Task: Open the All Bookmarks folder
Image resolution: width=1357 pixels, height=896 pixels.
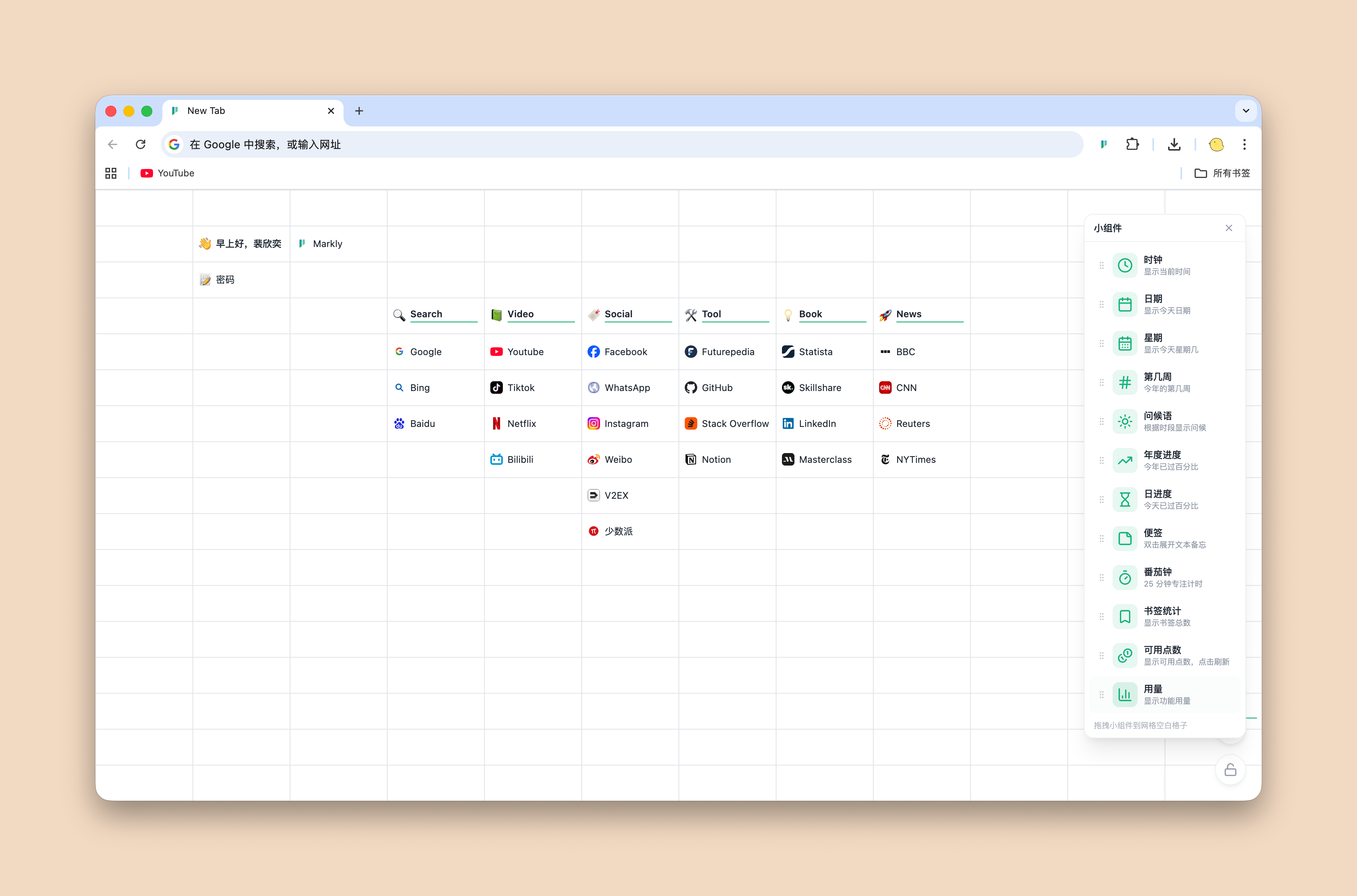Action: coord(1222,173)
